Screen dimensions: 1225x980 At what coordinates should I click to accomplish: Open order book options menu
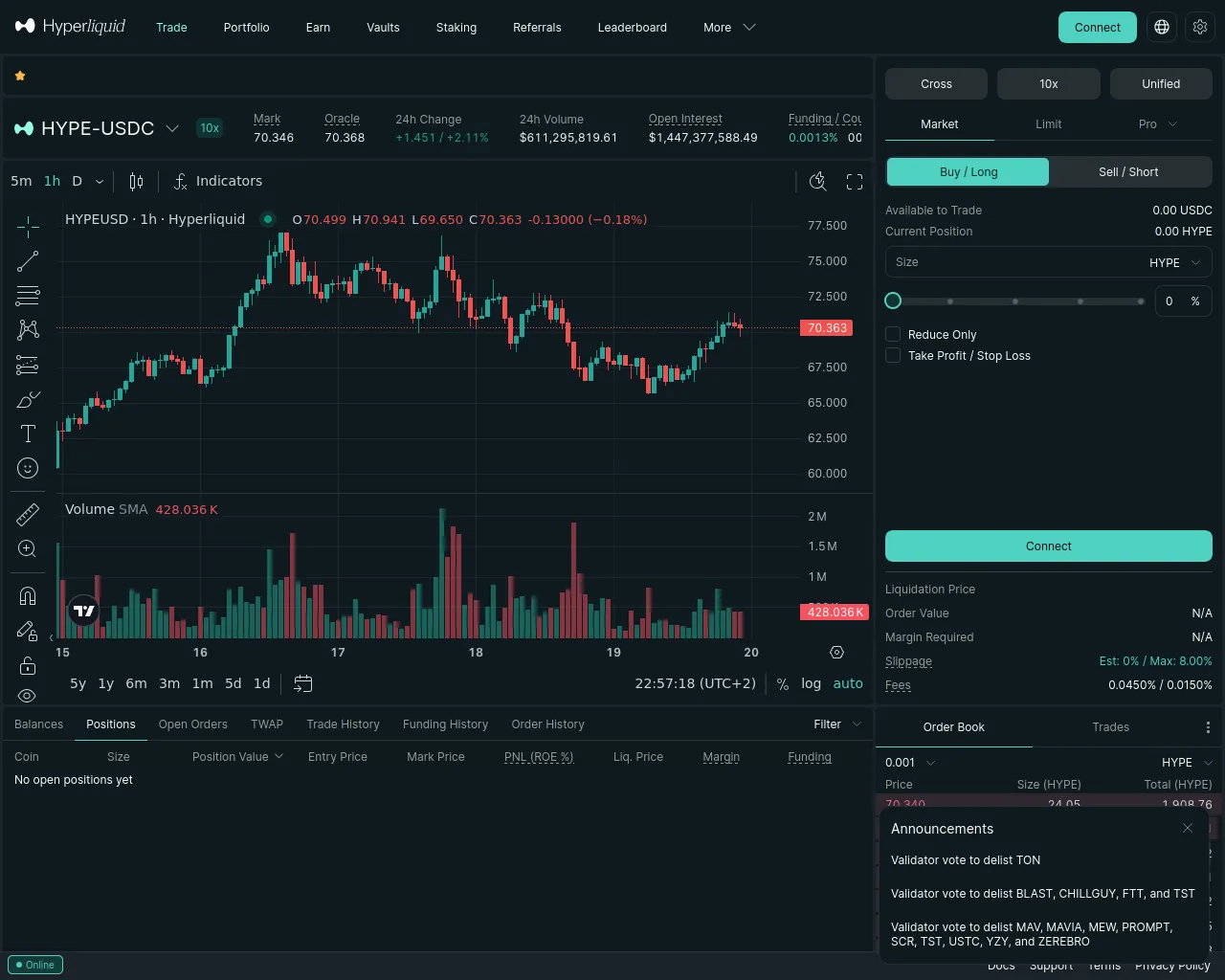(x=1208, y=727)
